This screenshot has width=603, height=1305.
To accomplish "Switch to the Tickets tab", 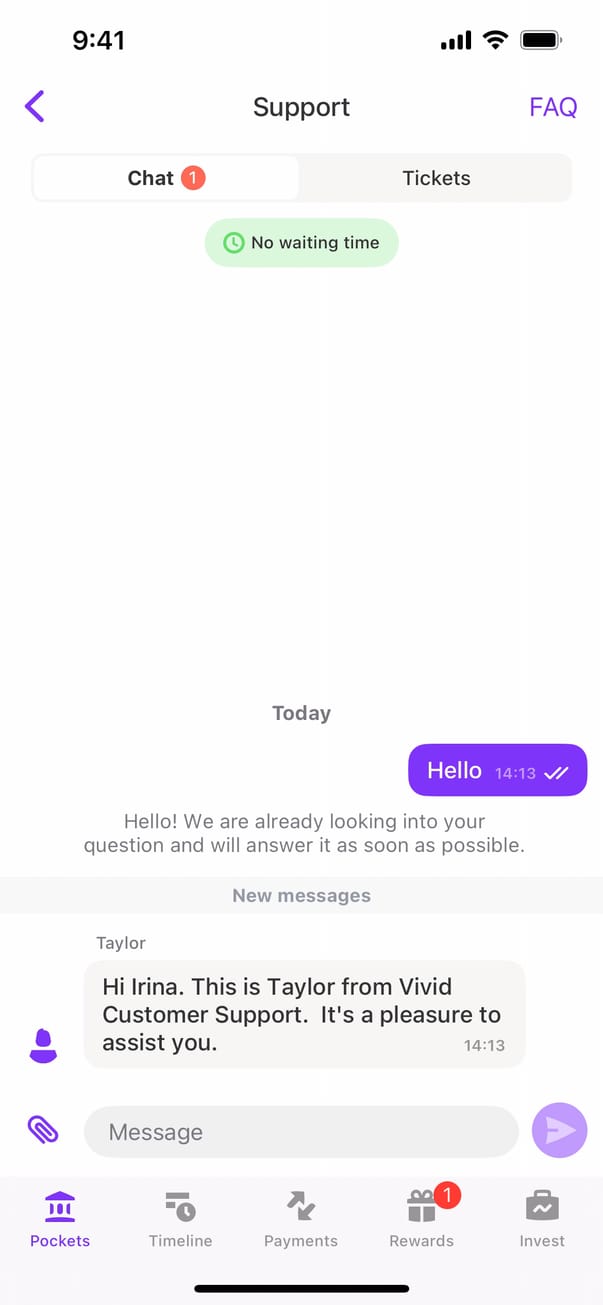I will (x=436, y=178).
